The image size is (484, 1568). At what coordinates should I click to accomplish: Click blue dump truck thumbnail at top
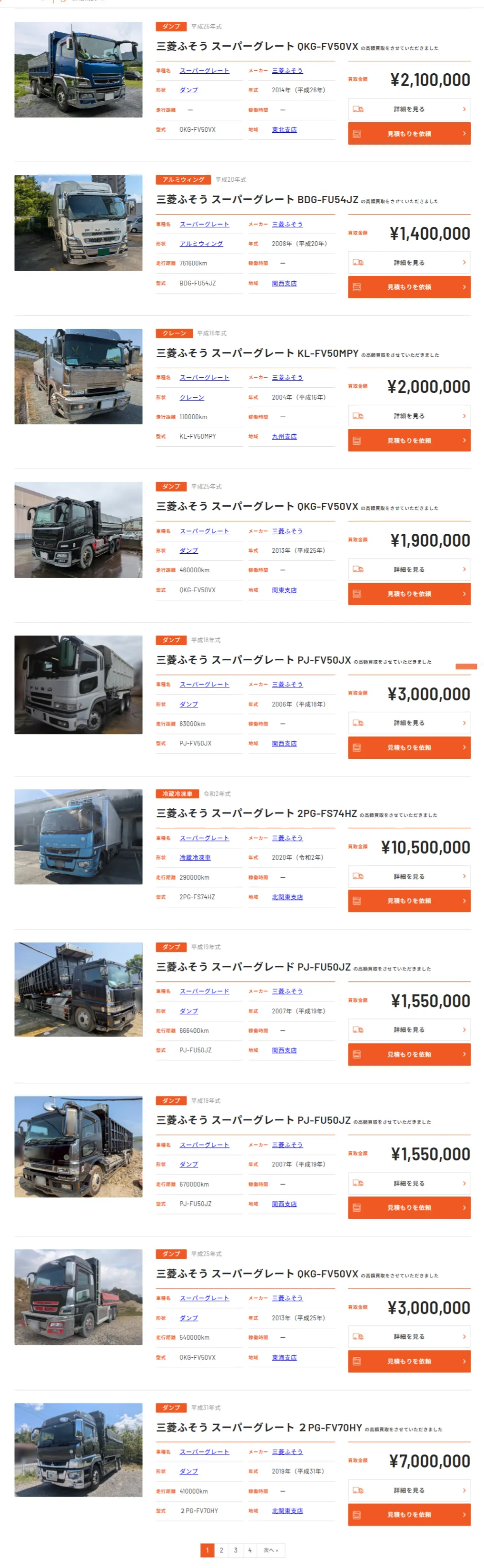pyautogui.click(x=79, y=70)
